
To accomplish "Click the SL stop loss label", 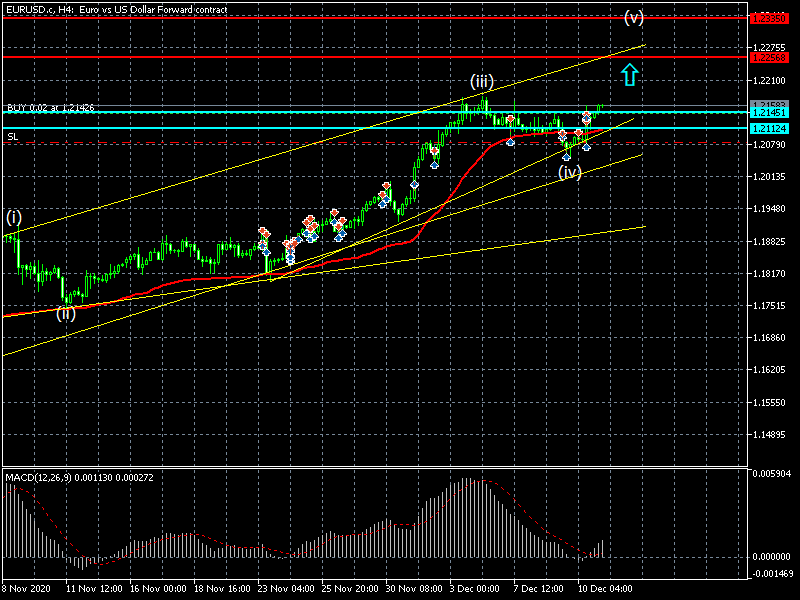I will pyautogui.click(x=12, y=136).
